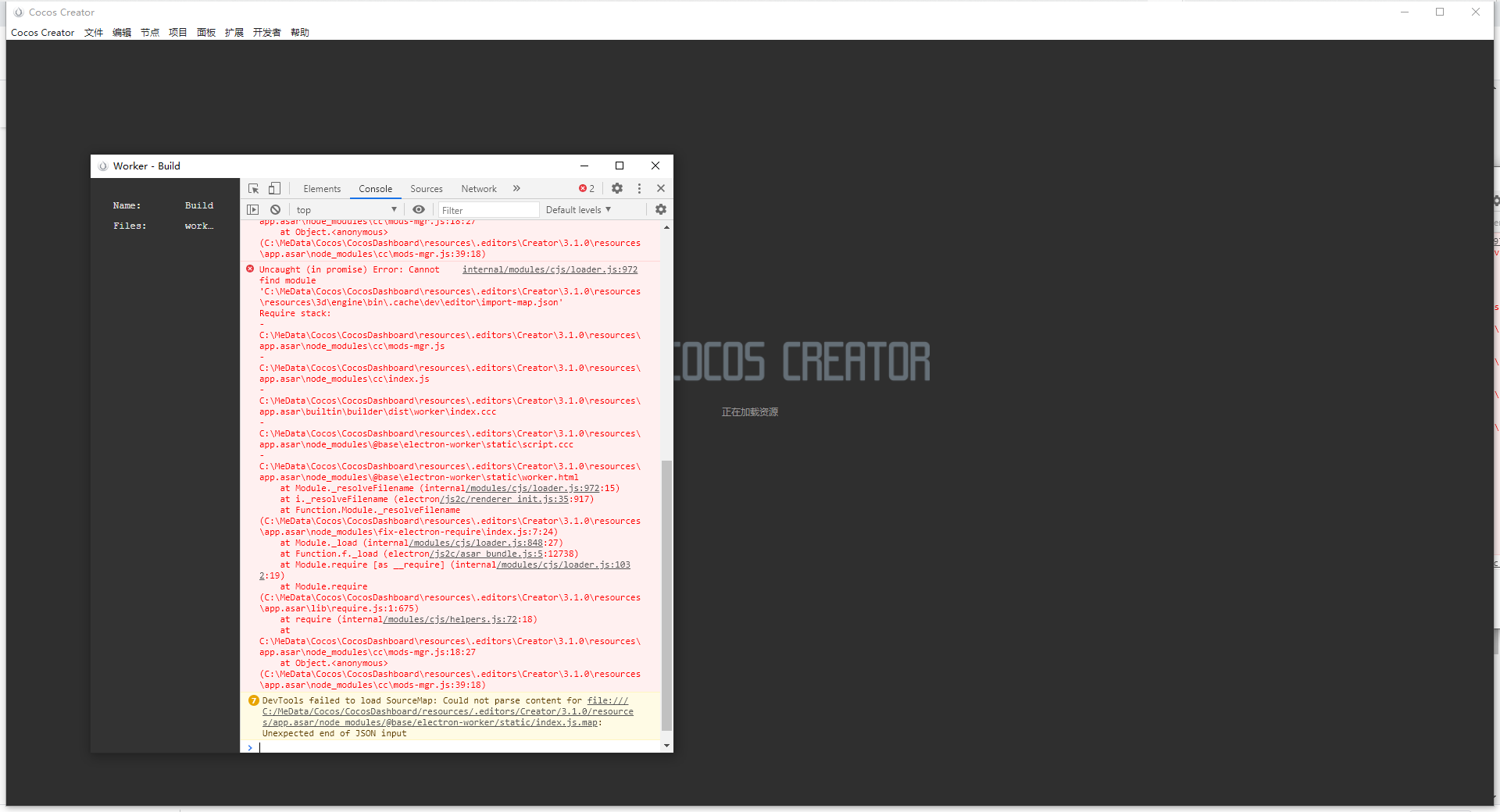Minimize the Cocos Creator main window
This screenshot has width=1500, height=812.
(x=1405, y=12)
